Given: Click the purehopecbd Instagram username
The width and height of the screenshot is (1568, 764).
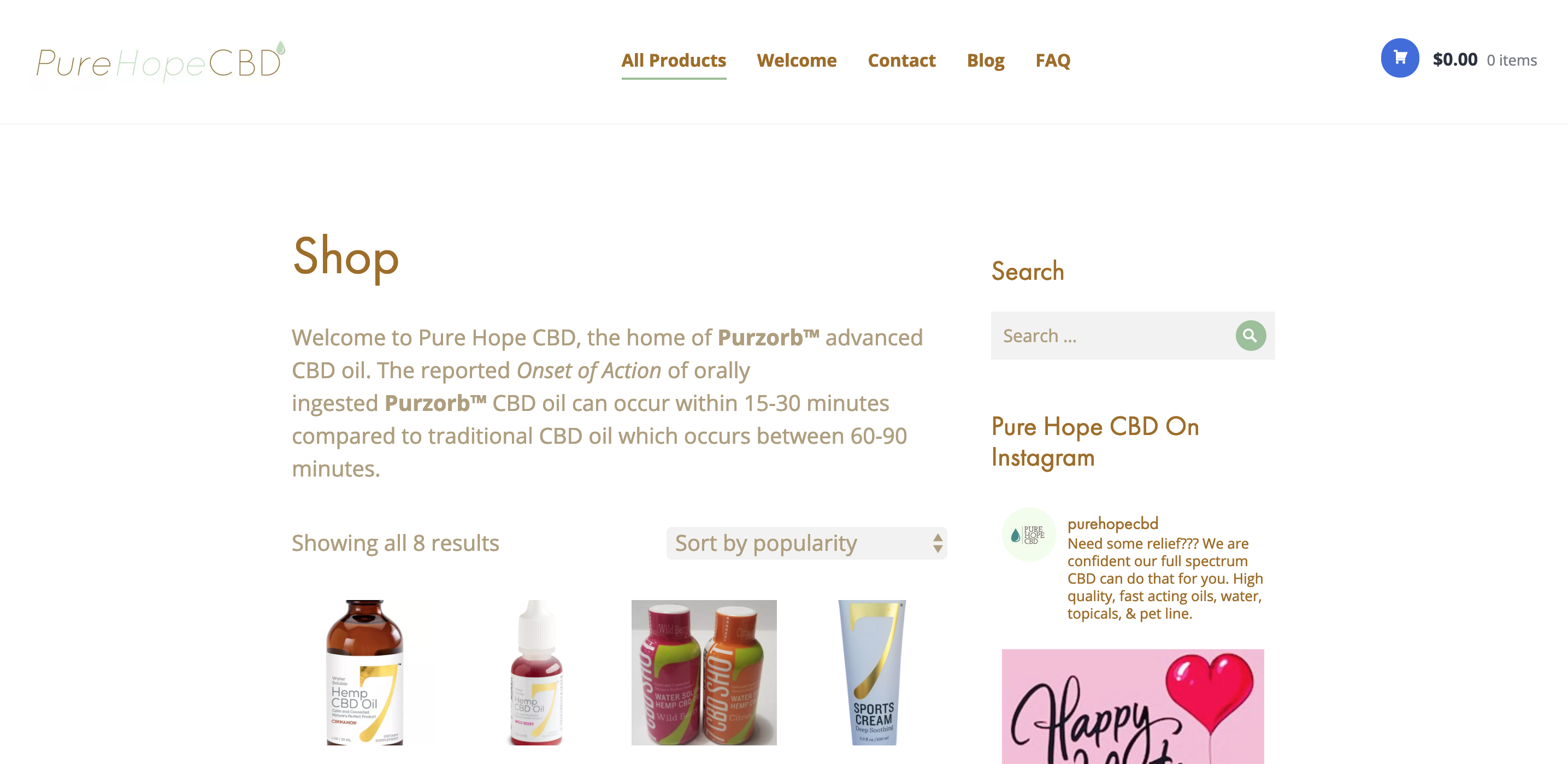Looking at the screenshot, I should point(1113,524).
